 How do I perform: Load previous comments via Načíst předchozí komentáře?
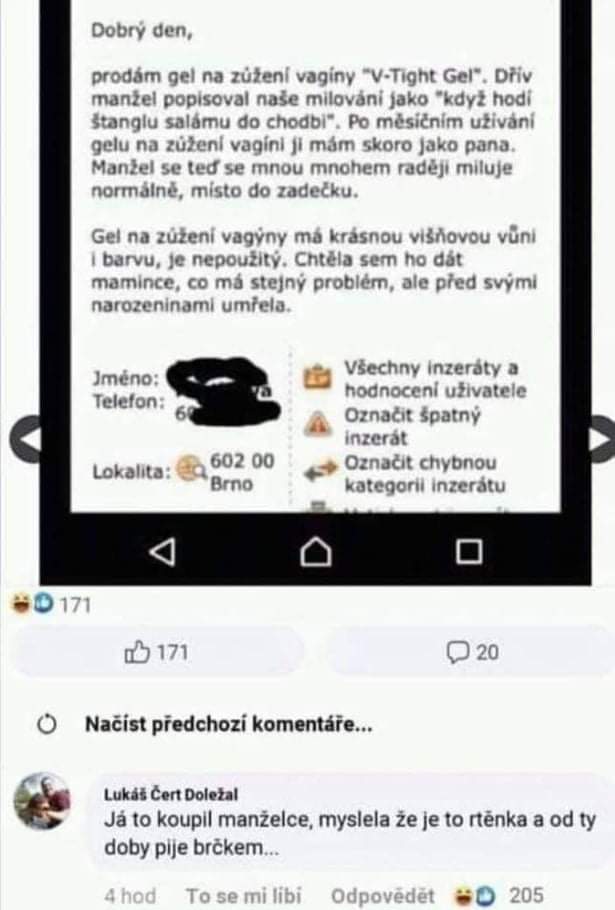229,724
